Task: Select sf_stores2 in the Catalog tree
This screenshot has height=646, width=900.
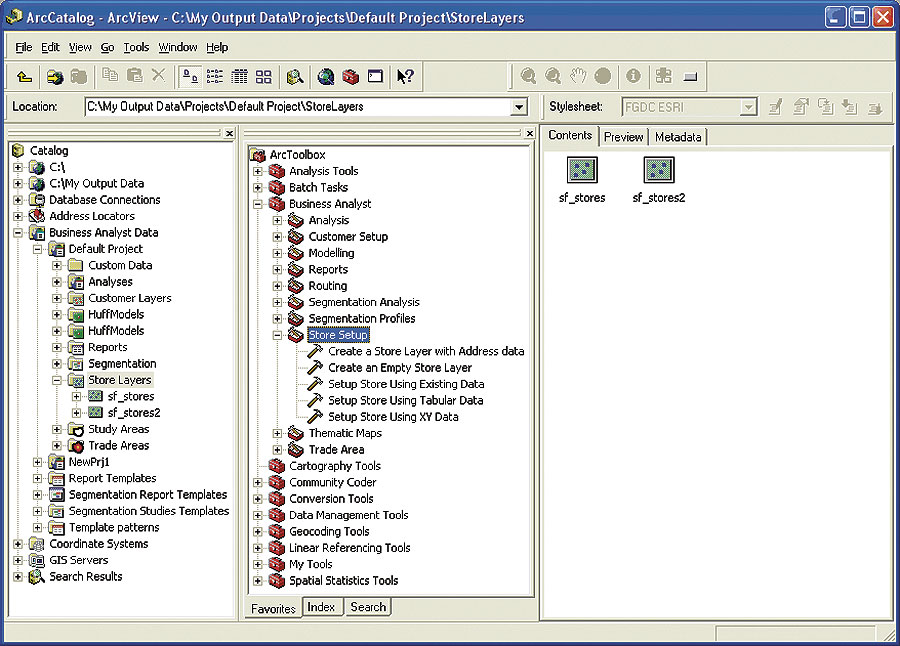Action: (x=134, y=413)
